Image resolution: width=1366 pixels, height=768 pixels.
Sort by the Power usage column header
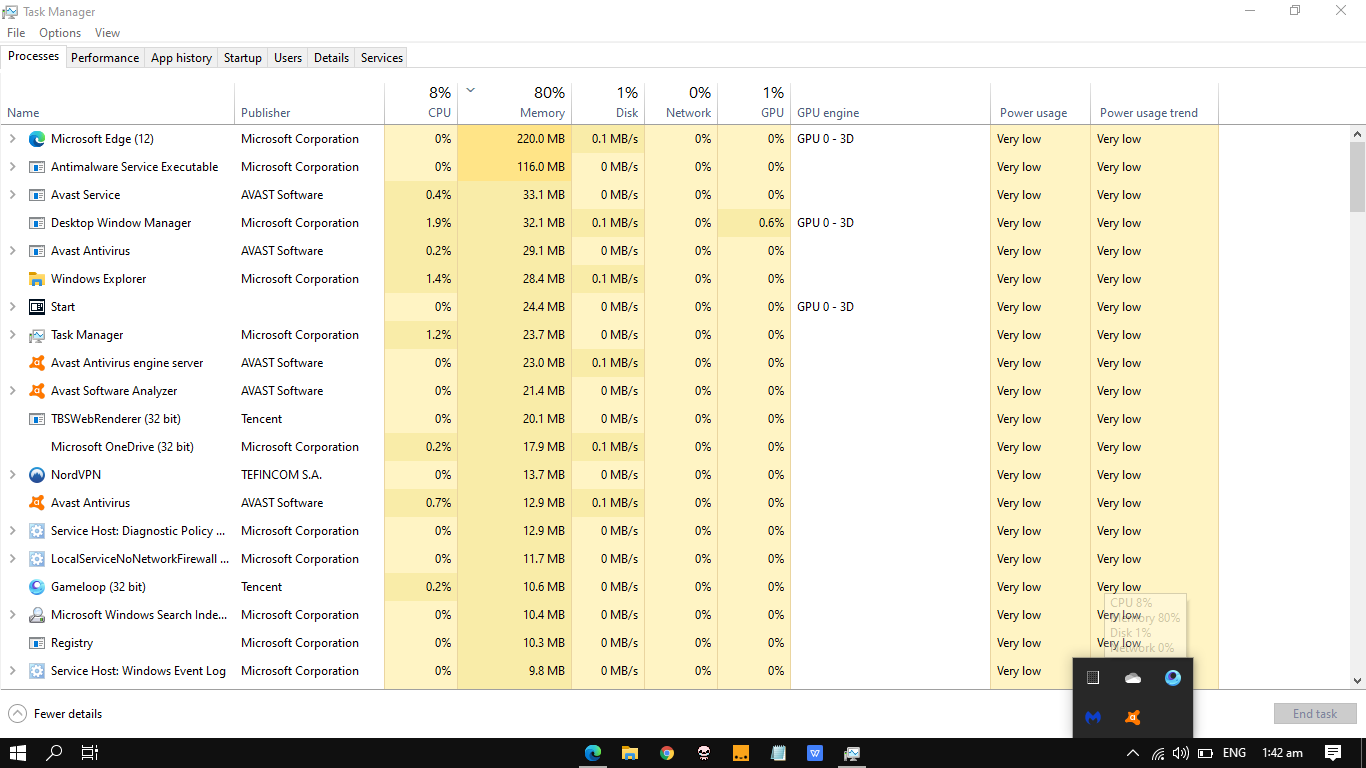pyautogui.click(x=1041, y=104)
